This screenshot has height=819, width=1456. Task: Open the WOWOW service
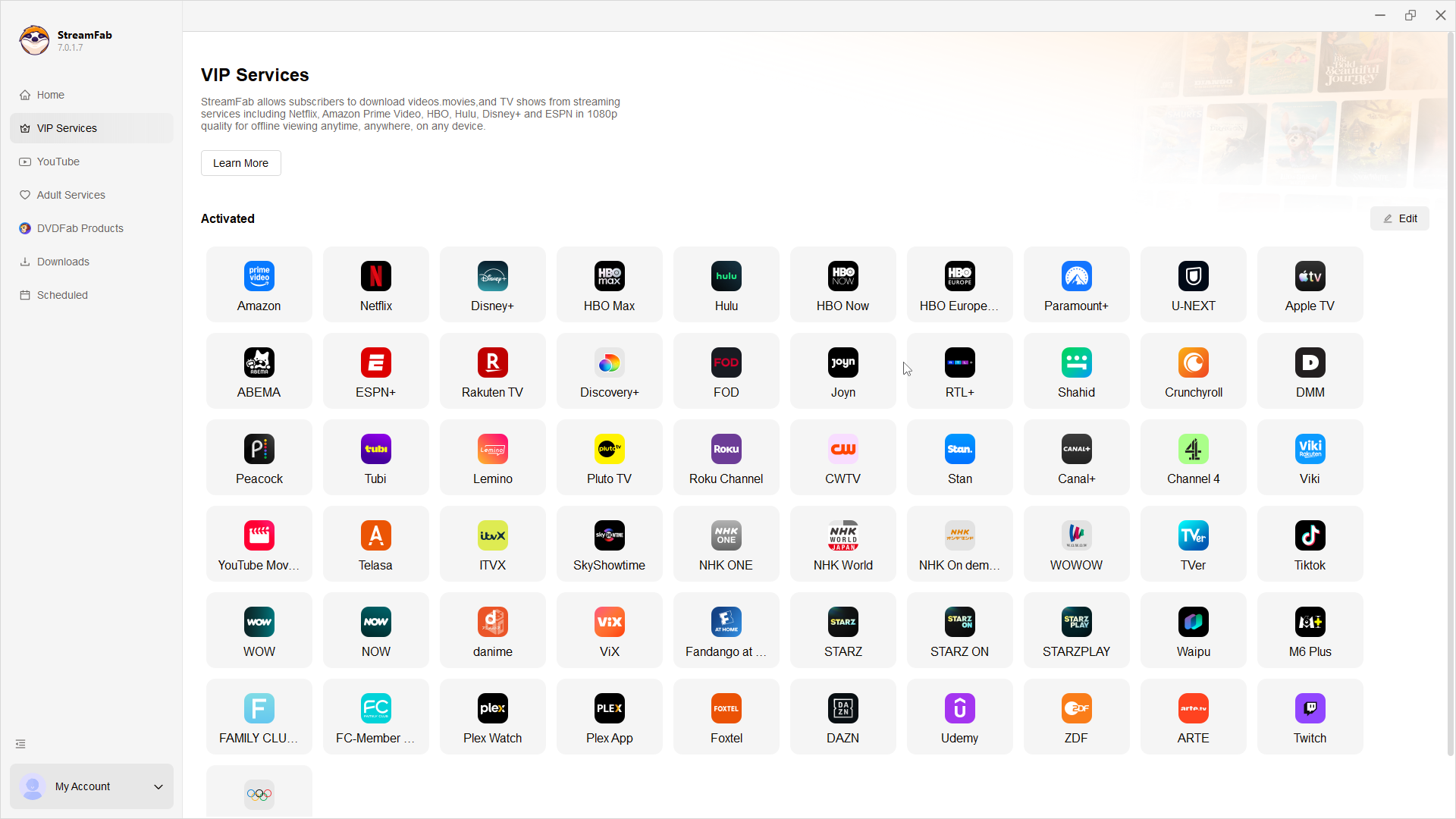[1076, 544]
